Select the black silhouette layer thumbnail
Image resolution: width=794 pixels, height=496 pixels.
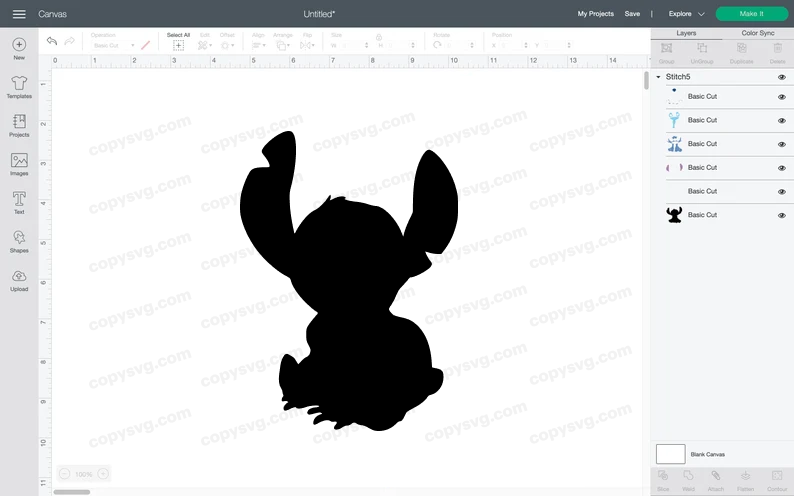pos(674,215)
